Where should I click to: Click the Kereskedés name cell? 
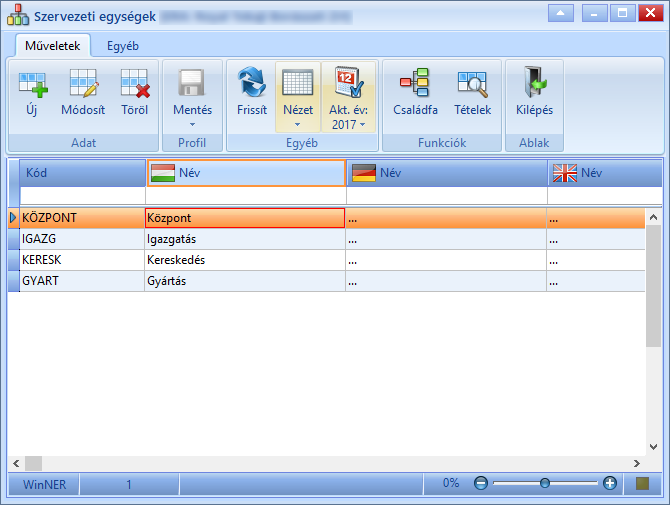click(x=245, y=260)
